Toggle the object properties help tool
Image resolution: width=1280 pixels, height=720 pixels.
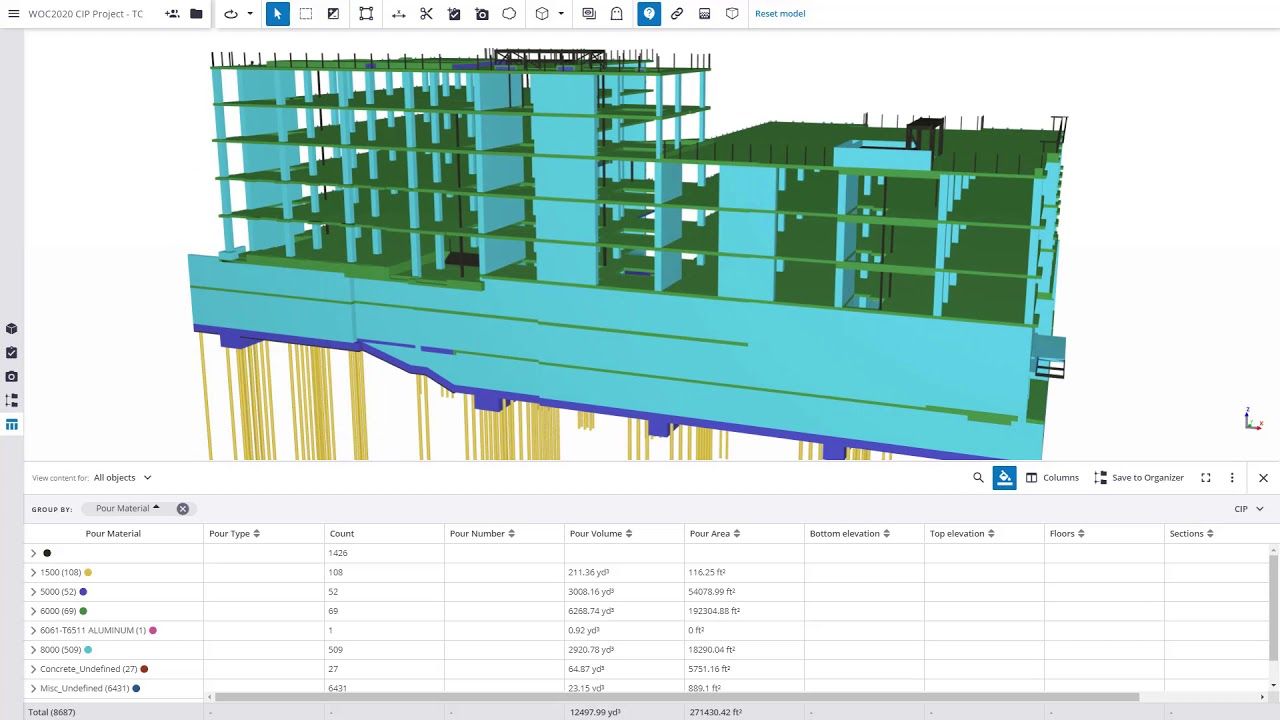[649, 14]
